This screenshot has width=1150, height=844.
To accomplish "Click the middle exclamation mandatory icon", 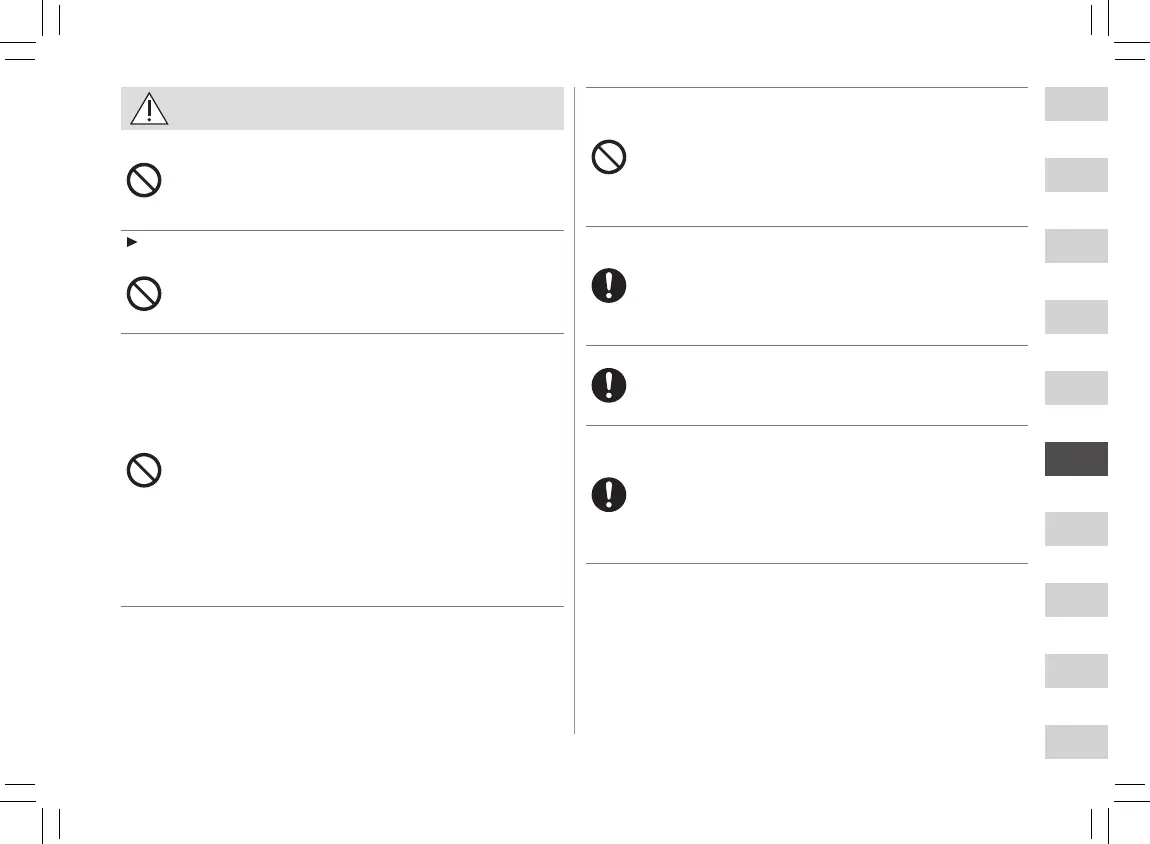I will click(609, 385).
